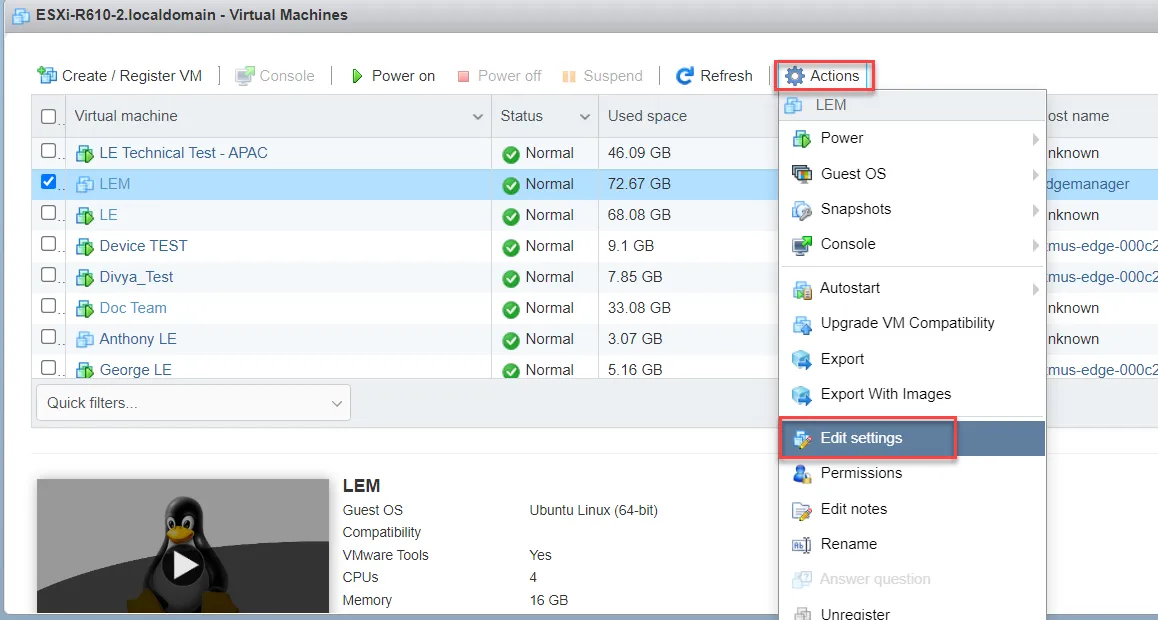The height and width of the screenshot is (620, 1158).
Task: Click the Snapshots menu icon
Action: pos(801,210)
